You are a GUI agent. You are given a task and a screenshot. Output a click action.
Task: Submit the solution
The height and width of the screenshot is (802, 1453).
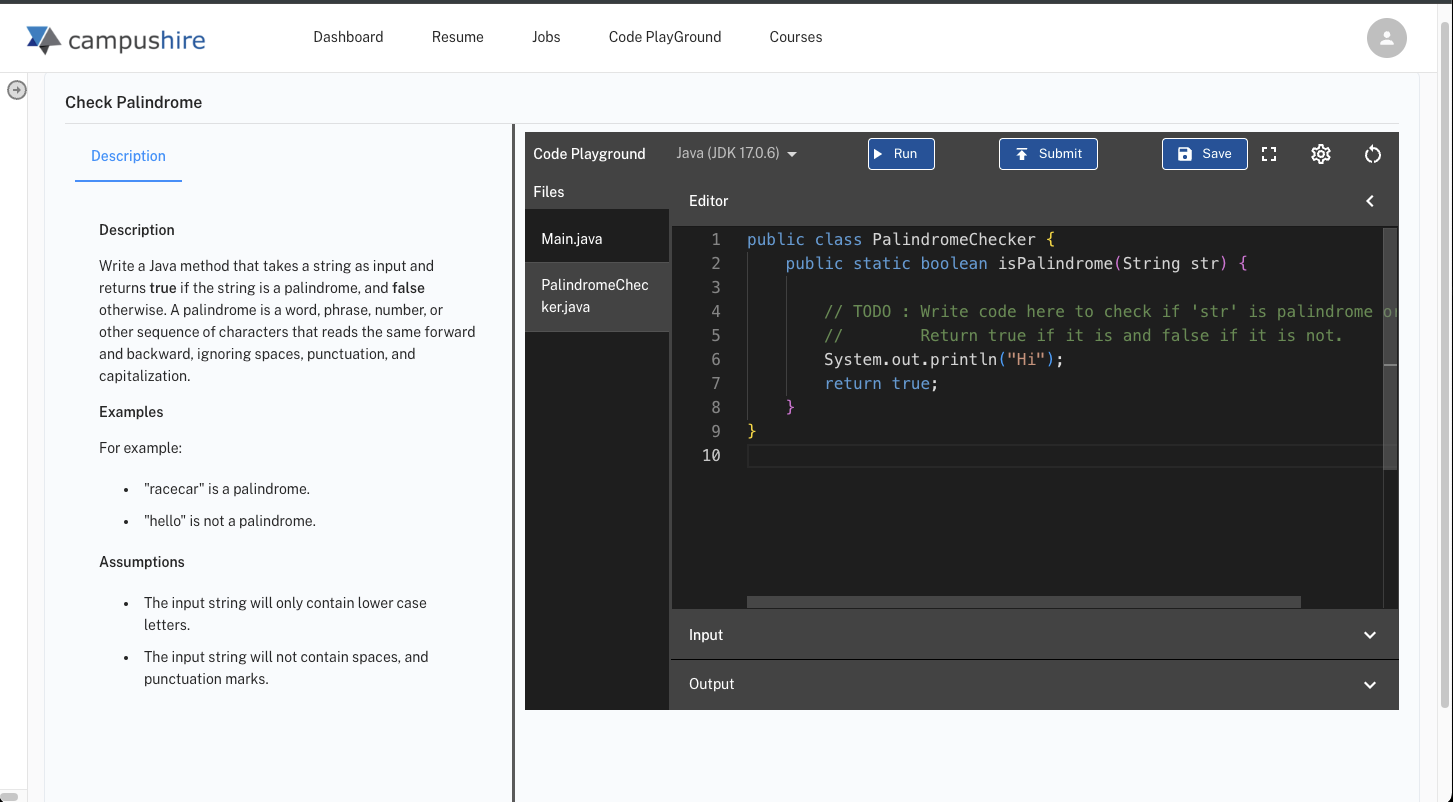pyautogui.click(x=1047, y=154)
